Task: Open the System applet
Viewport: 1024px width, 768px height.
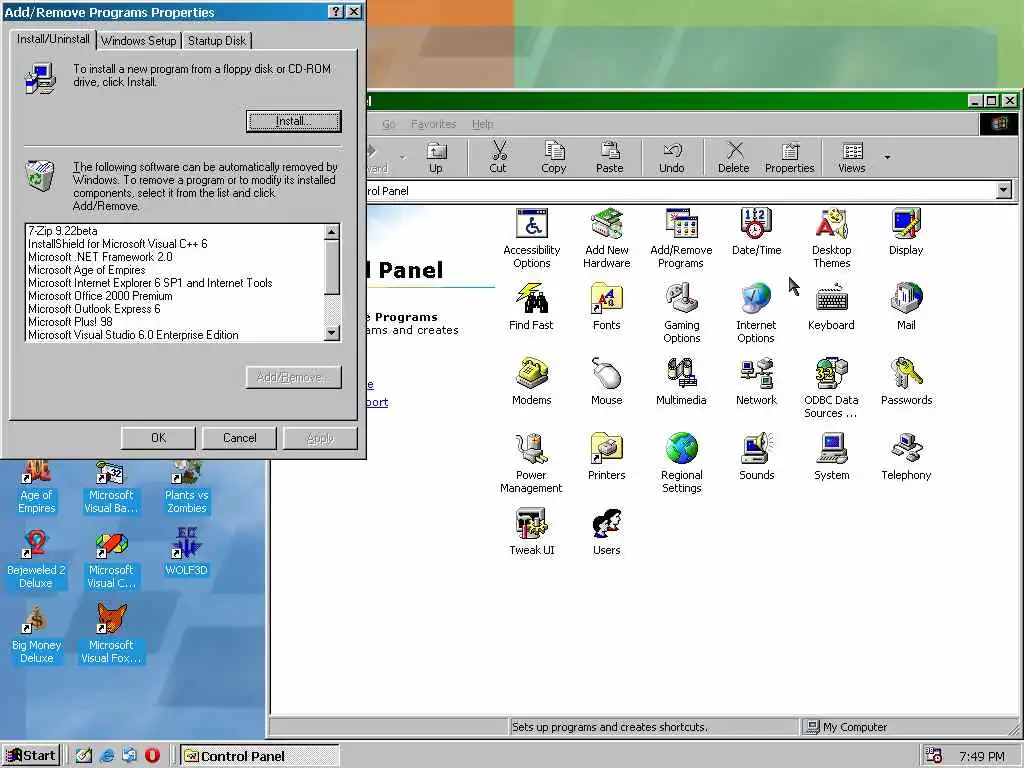Action: tap(831, 457)
